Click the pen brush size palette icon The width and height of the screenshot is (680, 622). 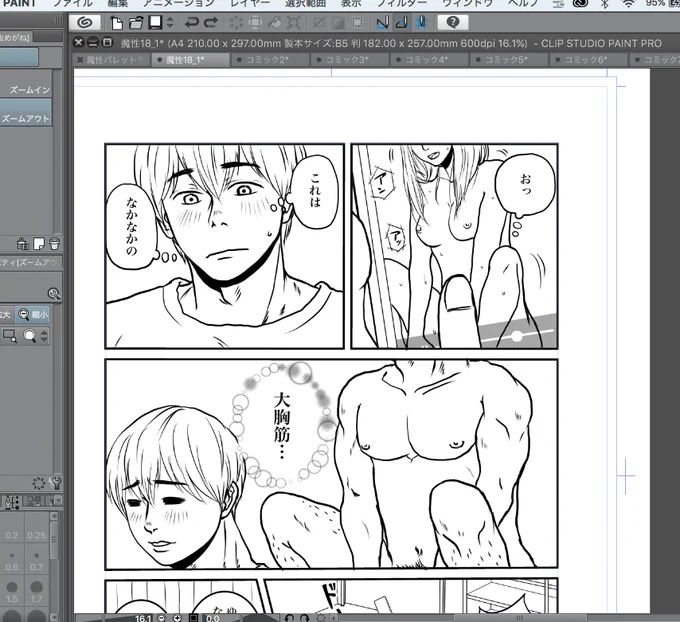[12, 502]
